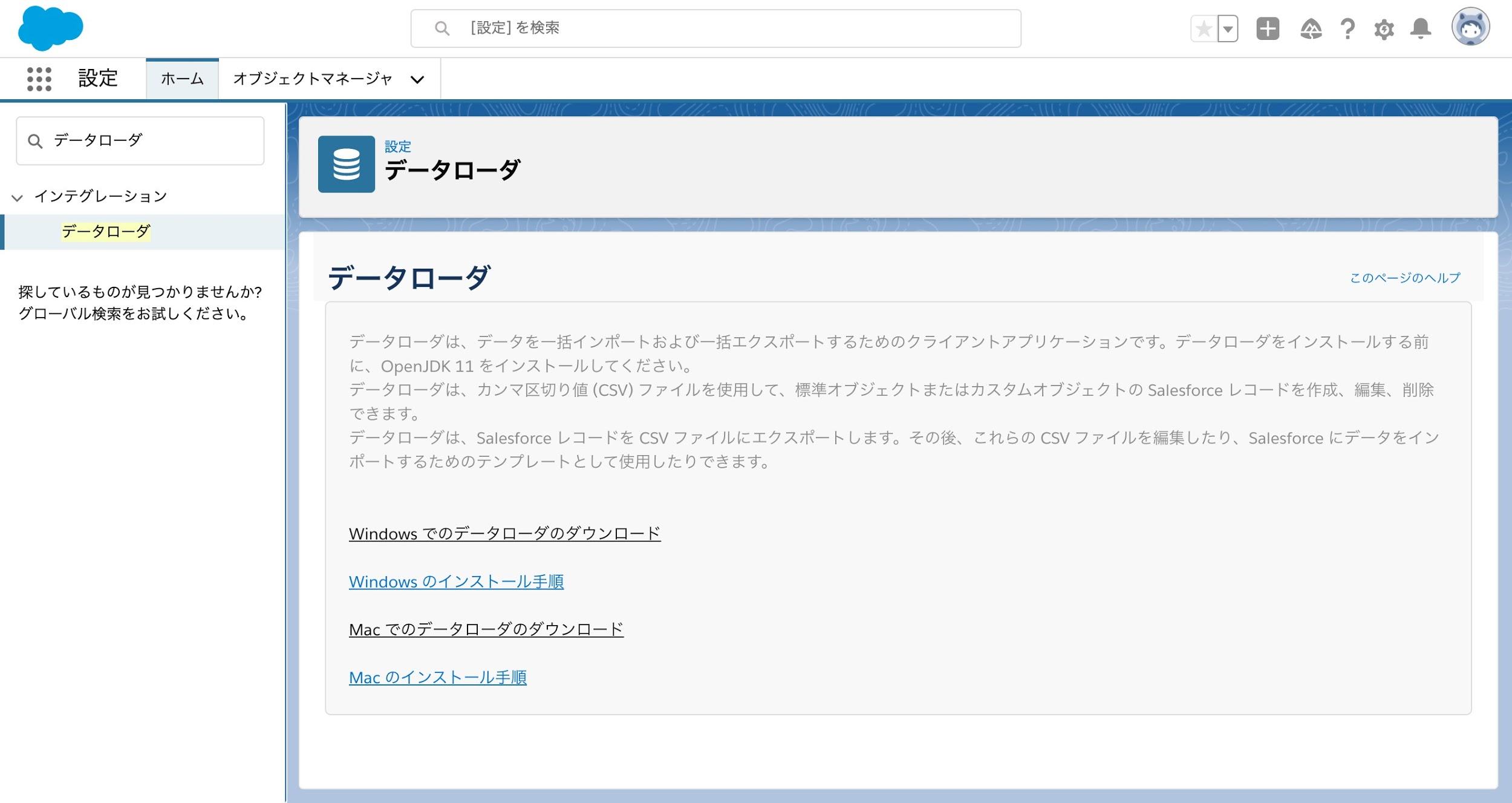Image resolution: width=1512 pixels, height=803 pixels.
Task: Open the オブジェクトマネージャ tab dropdown chevron
Action: click(417, 80)
